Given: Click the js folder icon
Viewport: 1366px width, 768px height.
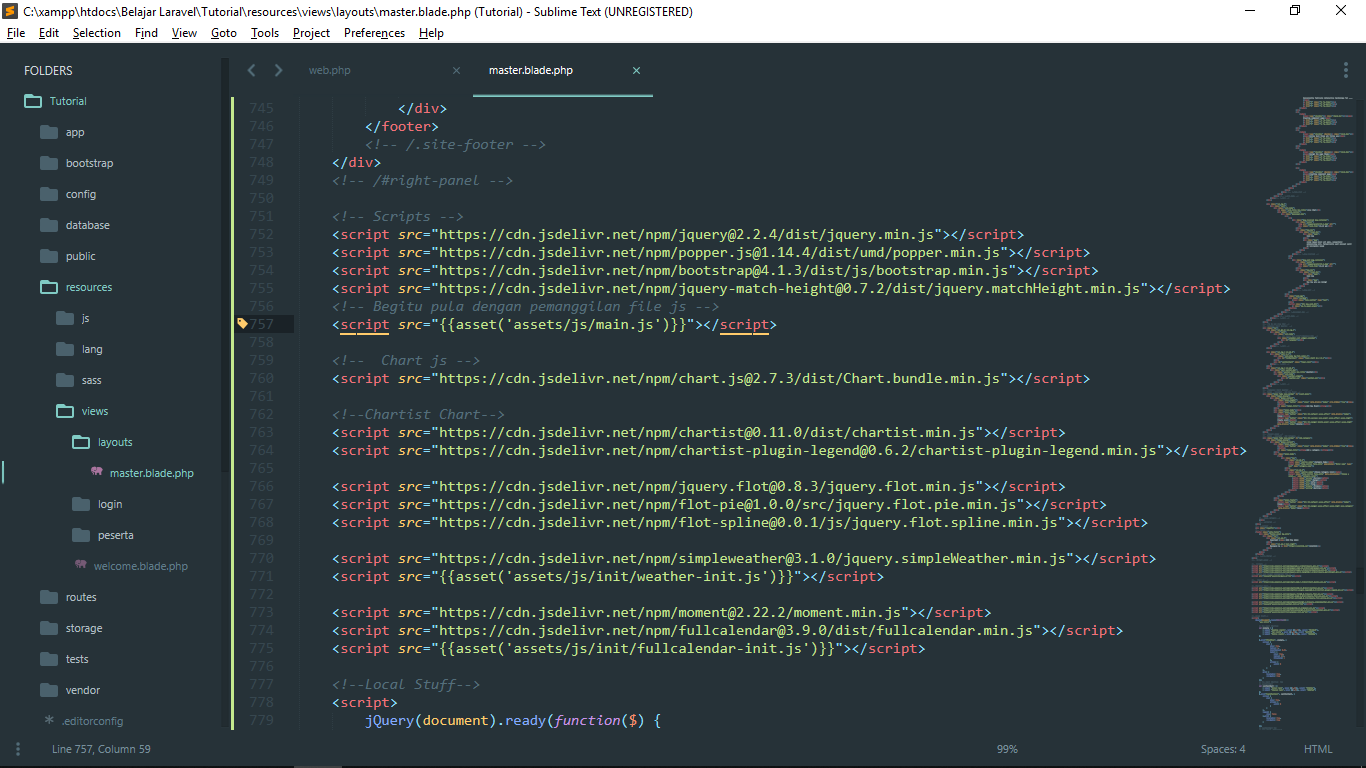Looking at the screenshot, I should click(x=65, y=318).
